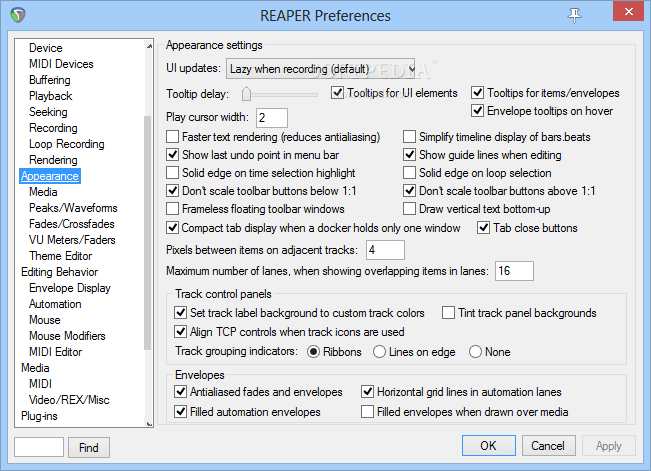Viewport: 651px width, 471px height.
Task: Click the pin window icon
Action: (575, 16)
